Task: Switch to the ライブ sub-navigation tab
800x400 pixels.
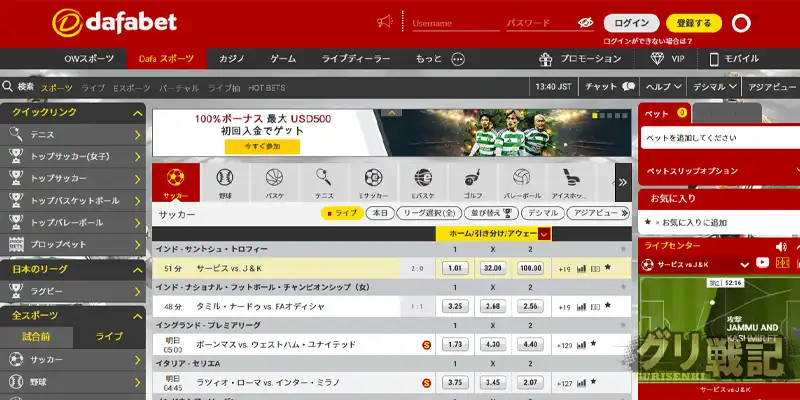Action: click(93, 88)
